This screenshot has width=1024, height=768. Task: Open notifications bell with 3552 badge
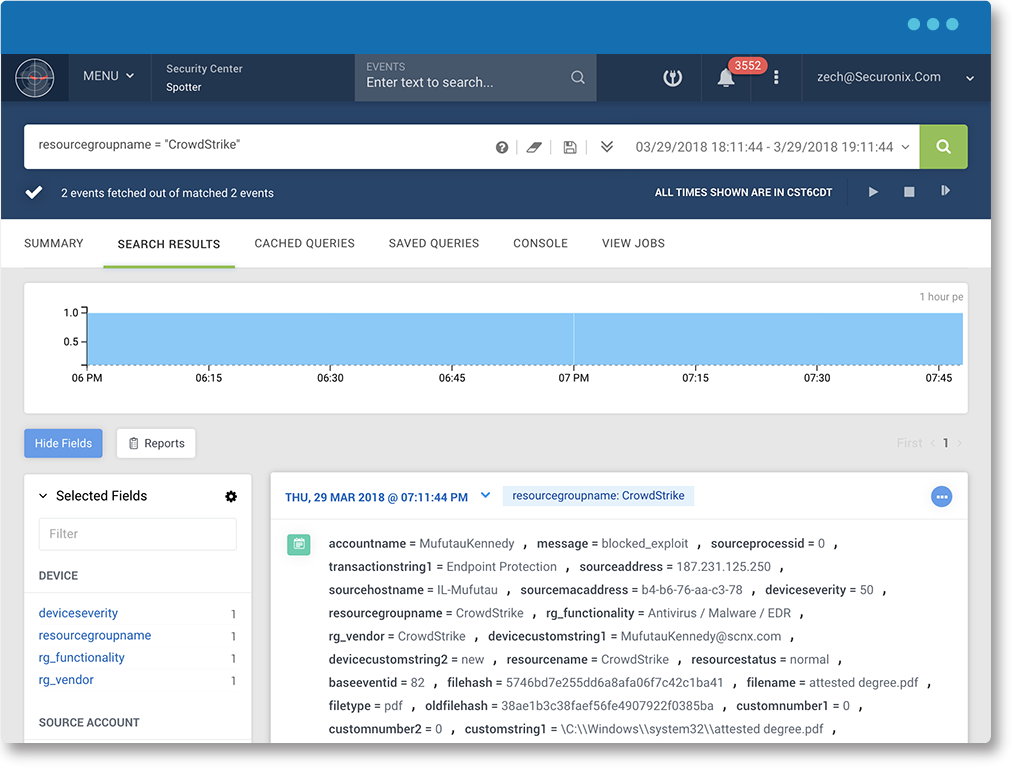(x=726, y=78)
